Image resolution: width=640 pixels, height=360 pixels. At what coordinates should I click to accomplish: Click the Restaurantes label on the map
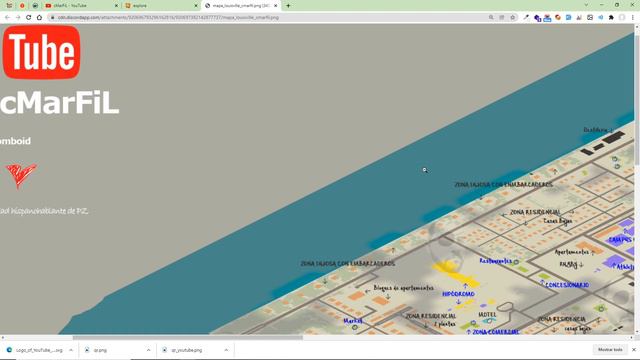(496, 261)
